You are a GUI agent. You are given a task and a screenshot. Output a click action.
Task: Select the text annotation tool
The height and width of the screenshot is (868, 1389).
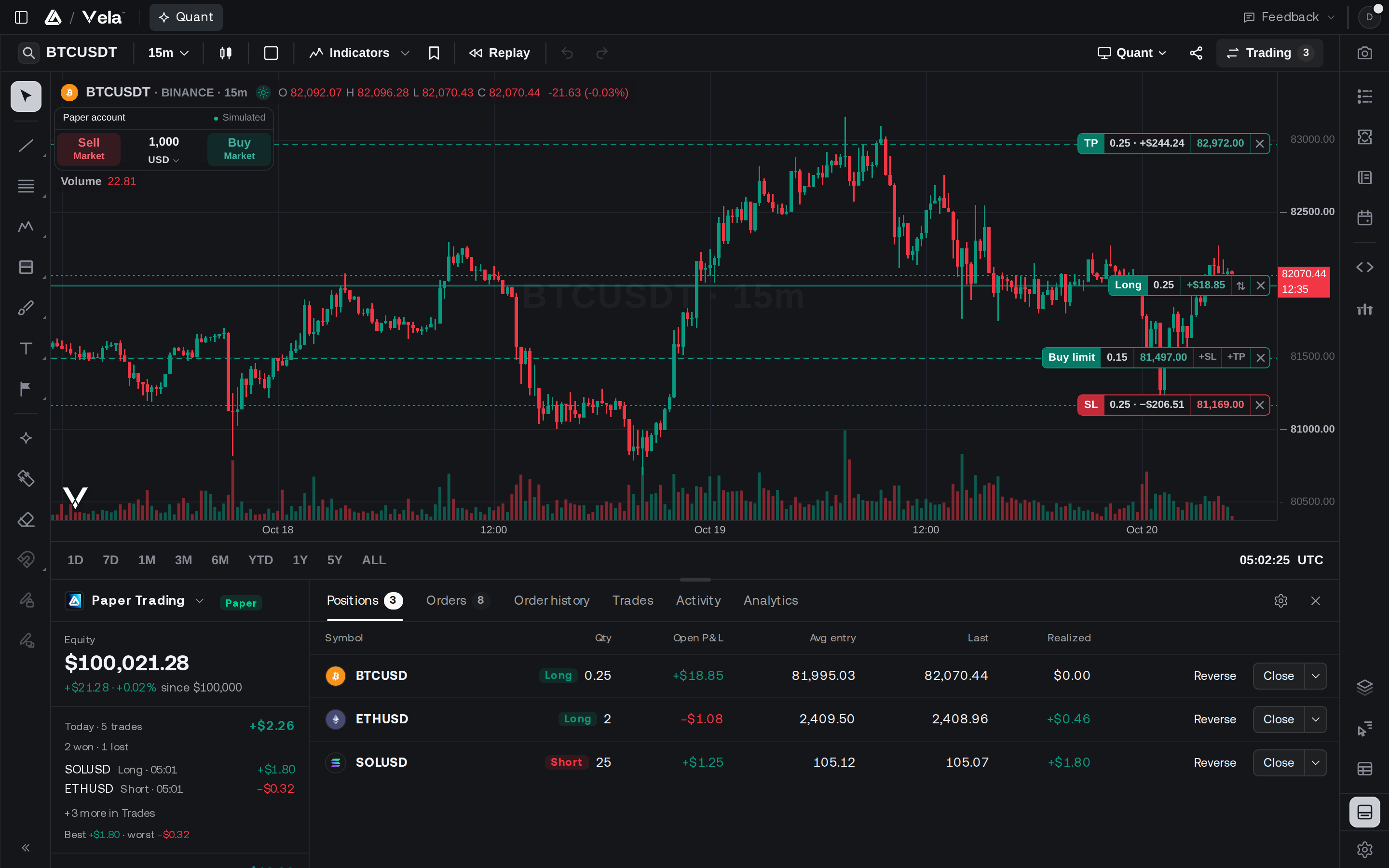coord(26,349)
